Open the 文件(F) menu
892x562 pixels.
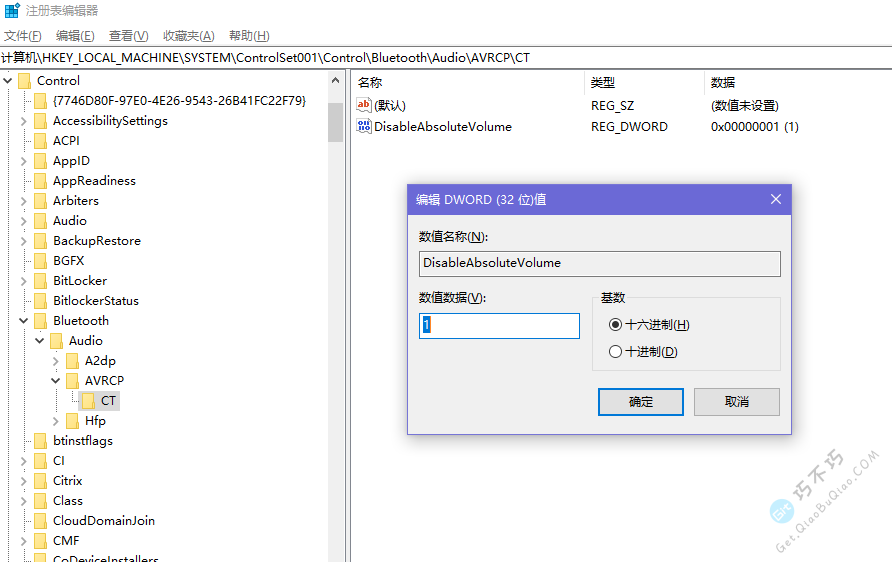[22, 36]
